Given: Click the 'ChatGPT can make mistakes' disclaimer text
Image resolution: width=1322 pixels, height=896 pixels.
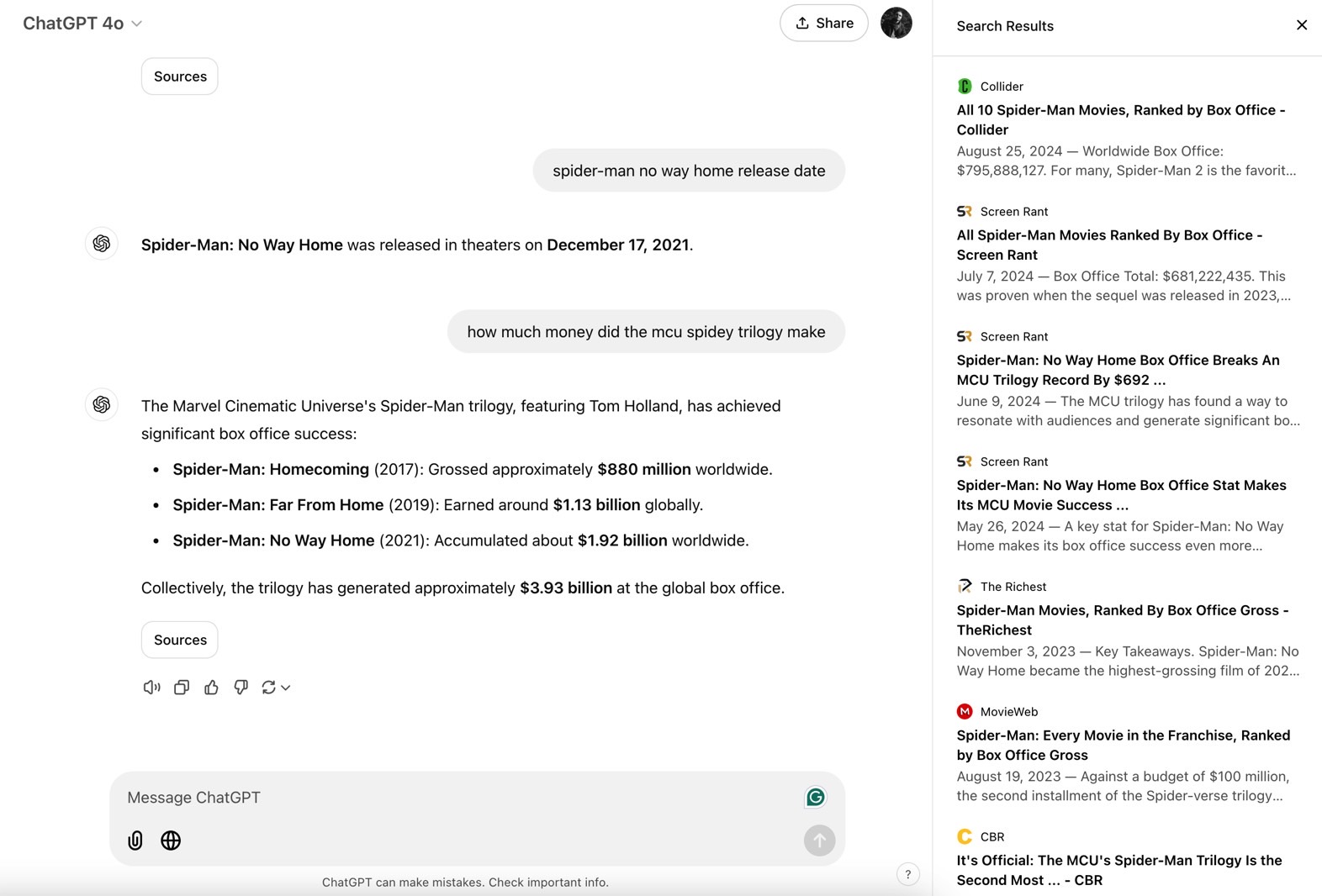Looking at the screenshot, I should point(465,883).
